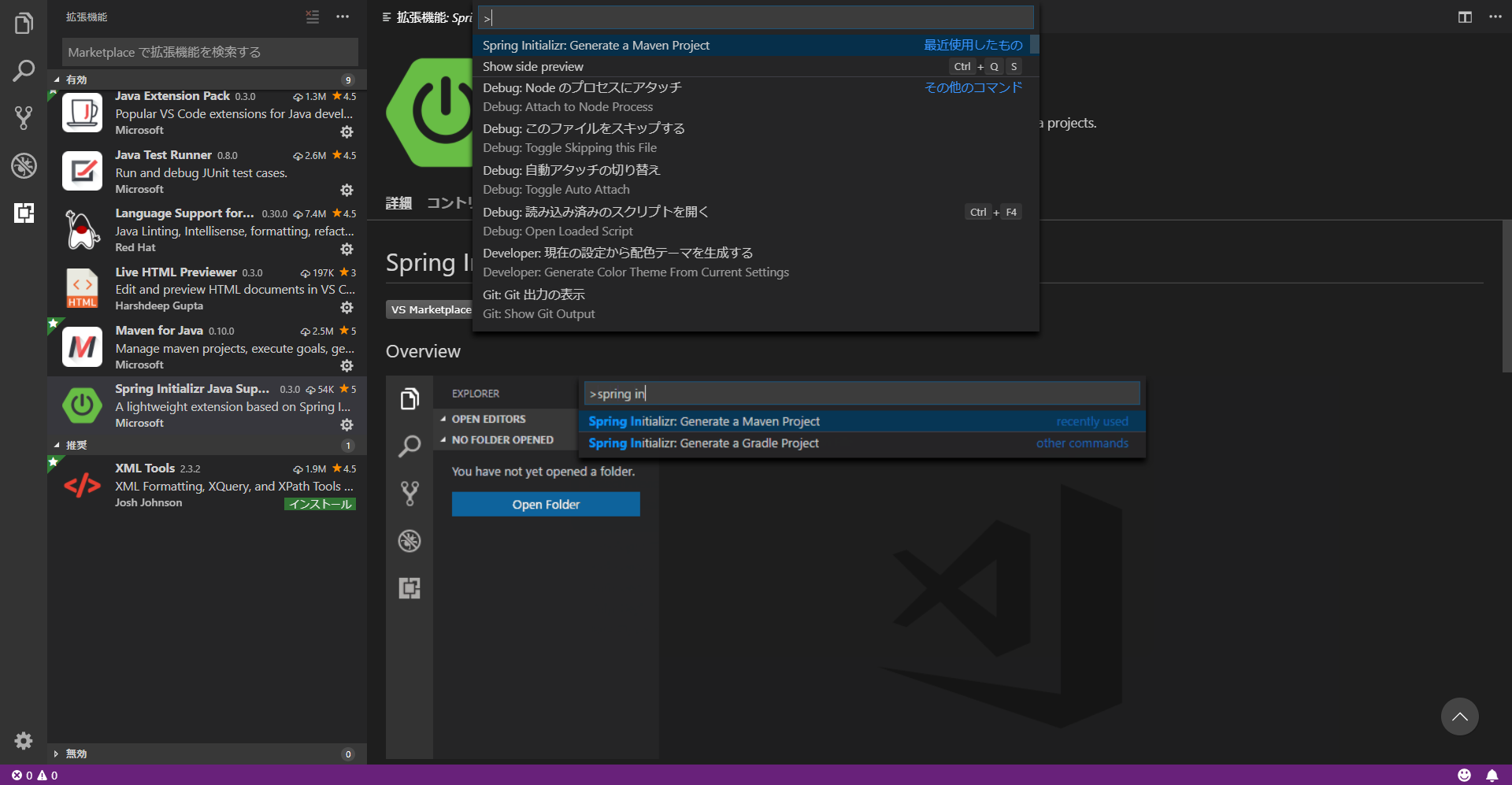Click Live HTML Previewer extension icon
Image resolution: width=1512 pixels, height=785 pixels.
click(83, 288)
